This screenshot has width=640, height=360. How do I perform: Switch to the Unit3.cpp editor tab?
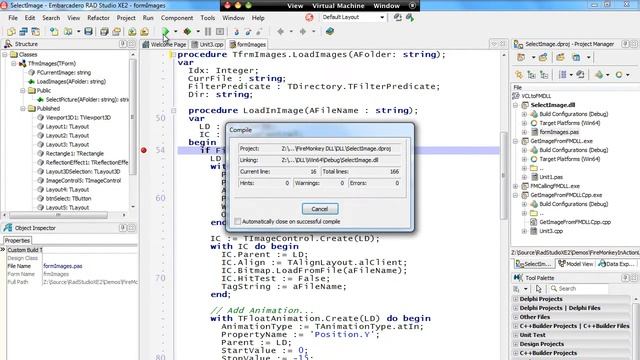pyautogui.click(x=207, y=44)
